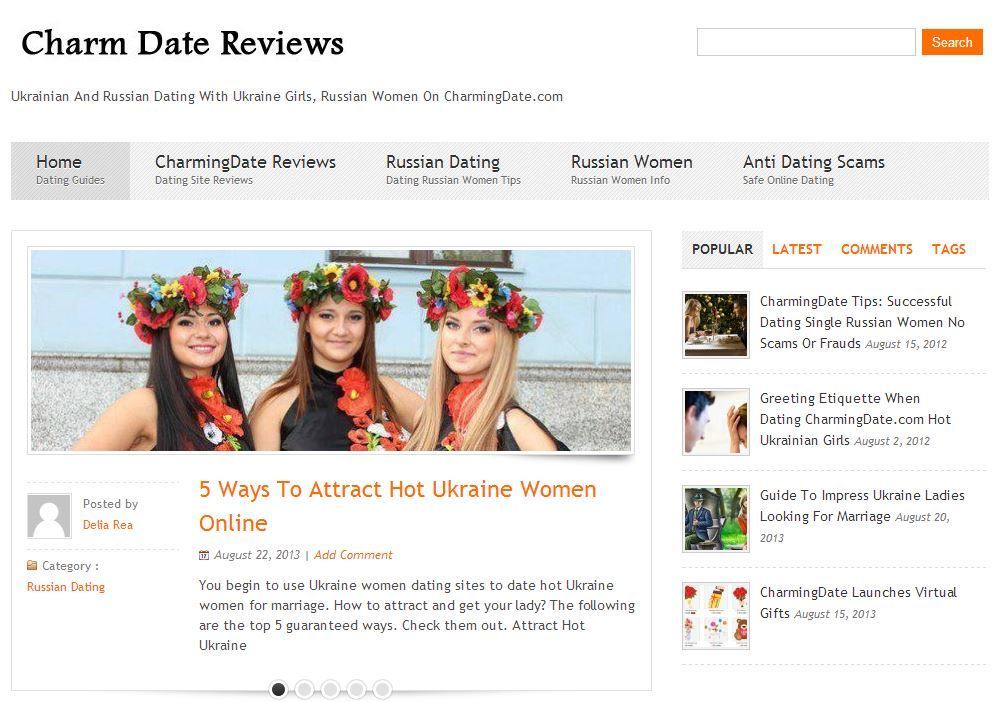Open '5 Ways To Attract Hot Ukraine Women Online' article
Viewport: 993px width, 702px height.
398,506
